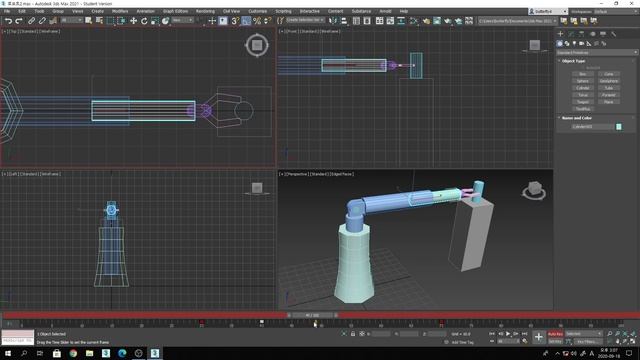Viewport: 640px width, 360px height.
Task: Create a Box primitive
Action: [x=582, y=74]
